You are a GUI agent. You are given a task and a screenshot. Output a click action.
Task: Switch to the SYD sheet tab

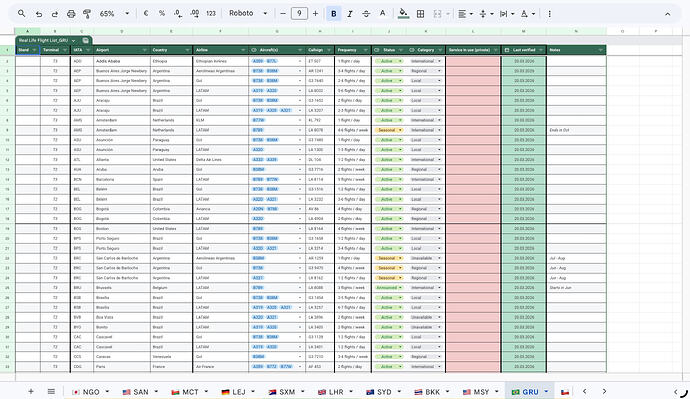pyautogui.click(x=384, y=392)
